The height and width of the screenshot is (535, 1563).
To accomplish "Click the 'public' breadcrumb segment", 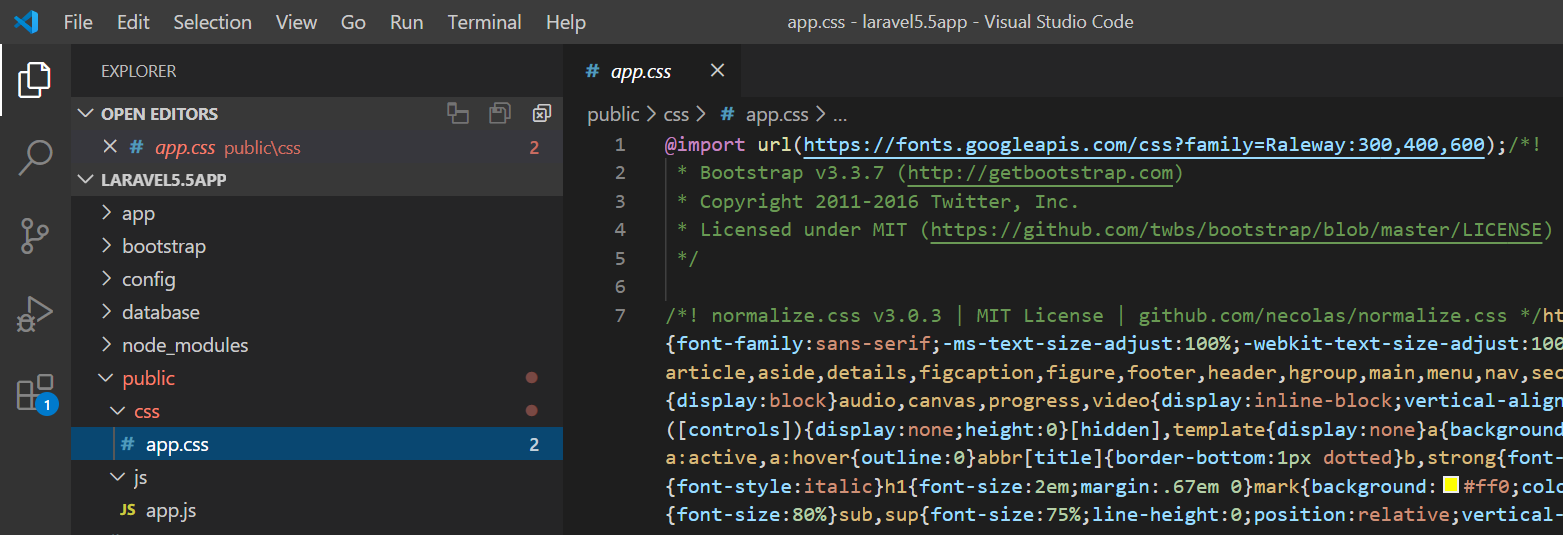I will tap(613, 115).
